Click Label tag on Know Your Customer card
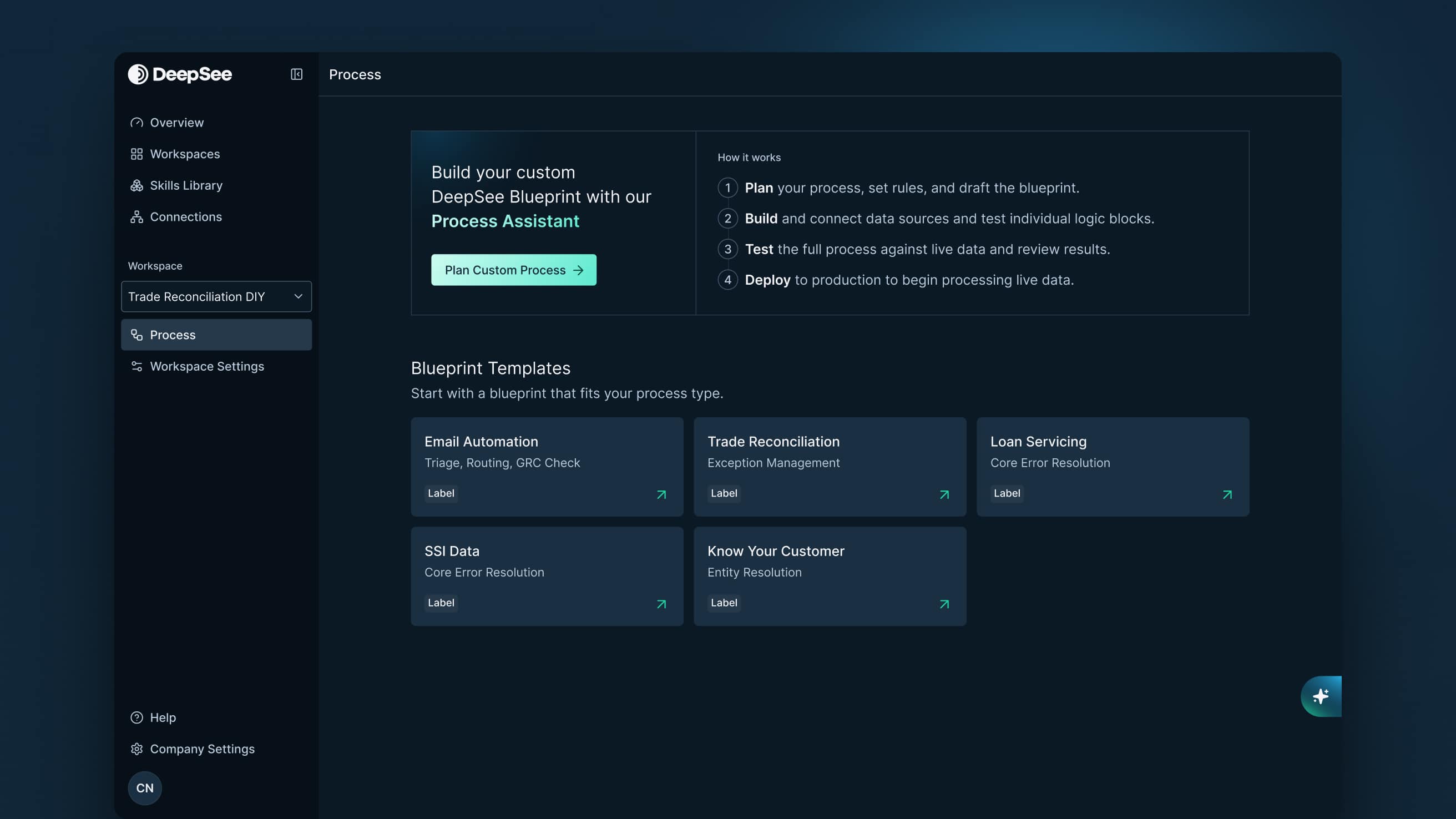Image resolution: width=1456 pixels, height=819 pixels. (x=724, y=603)
